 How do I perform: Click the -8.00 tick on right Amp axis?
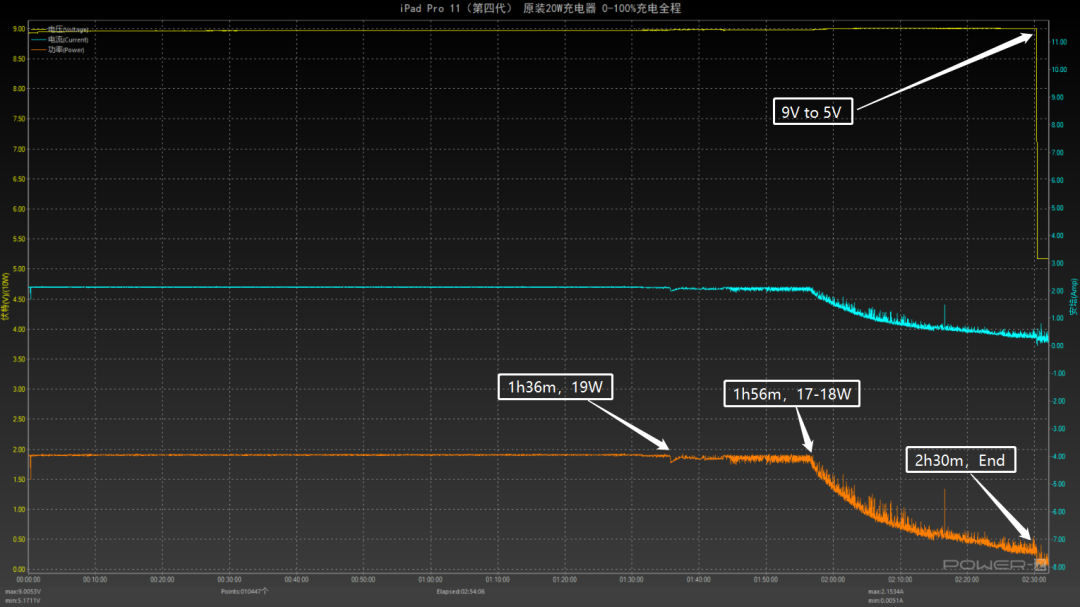1059,567
